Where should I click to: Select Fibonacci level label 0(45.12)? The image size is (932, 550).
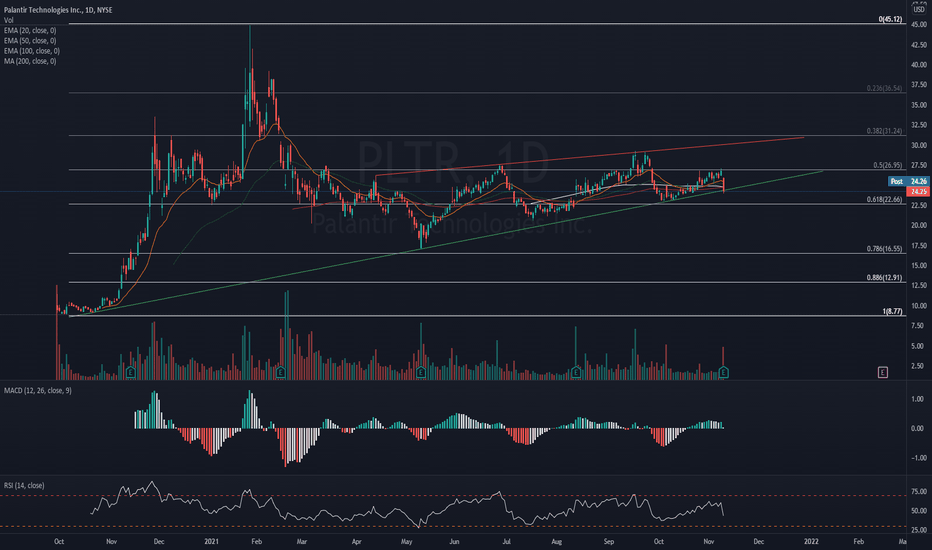pos(890,20)
